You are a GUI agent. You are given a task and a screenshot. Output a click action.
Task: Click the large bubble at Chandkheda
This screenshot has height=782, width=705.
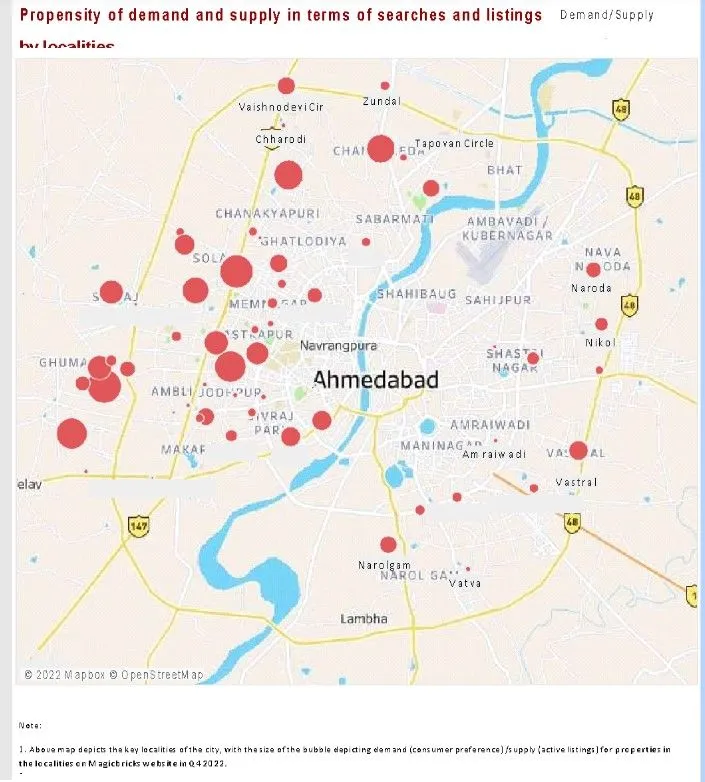pos(380,149)
